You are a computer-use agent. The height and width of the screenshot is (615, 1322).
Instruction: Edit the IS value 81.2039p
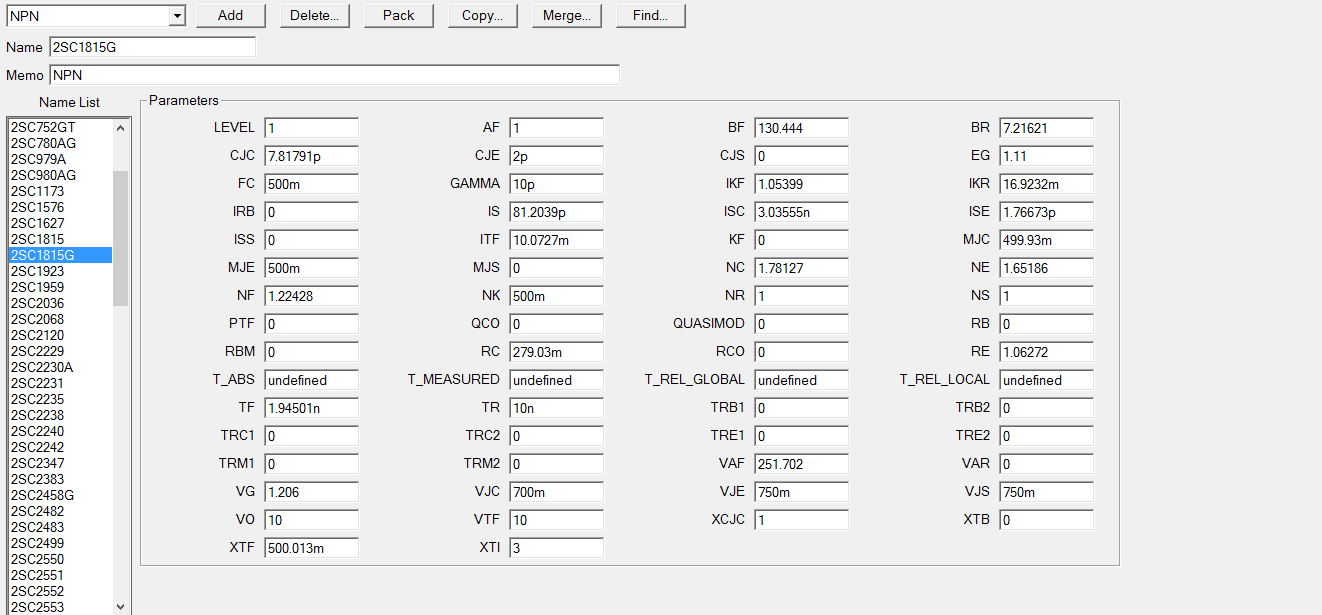(x=556, y=212)
